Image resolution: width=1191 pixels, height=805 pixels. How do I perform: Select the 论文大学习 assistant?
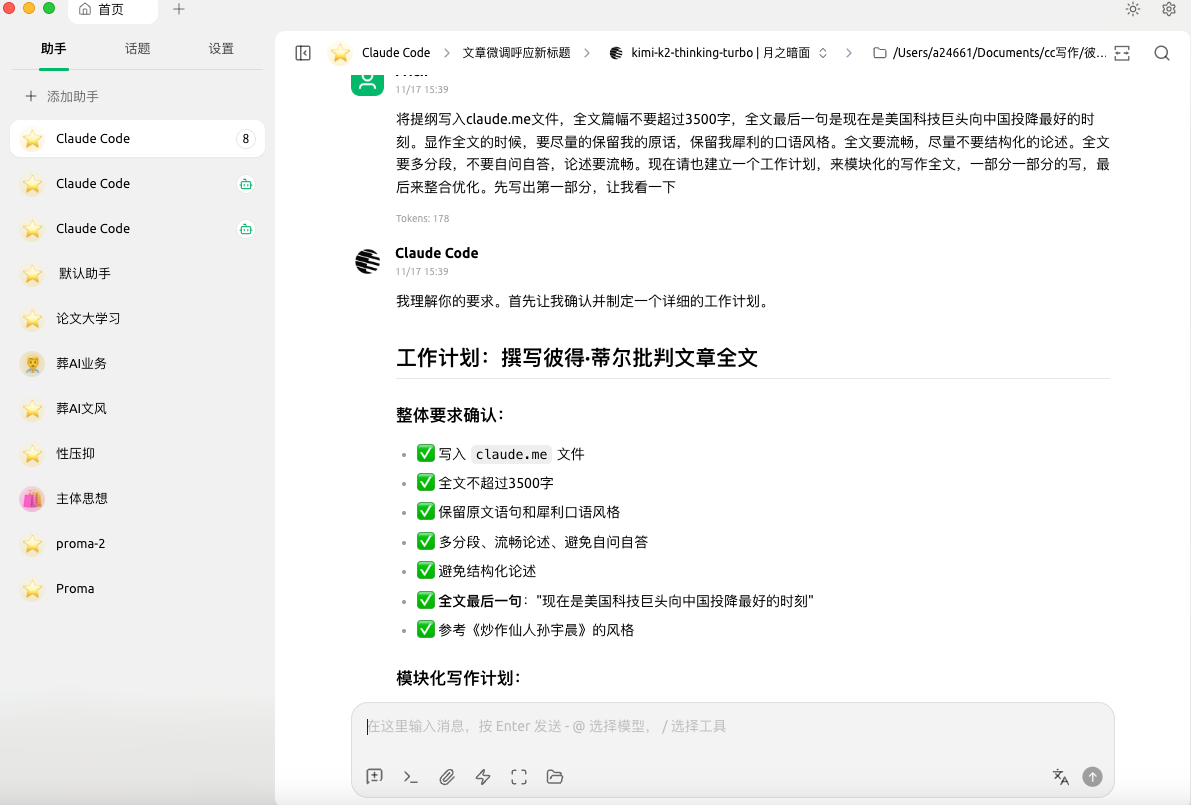(88, 318)
